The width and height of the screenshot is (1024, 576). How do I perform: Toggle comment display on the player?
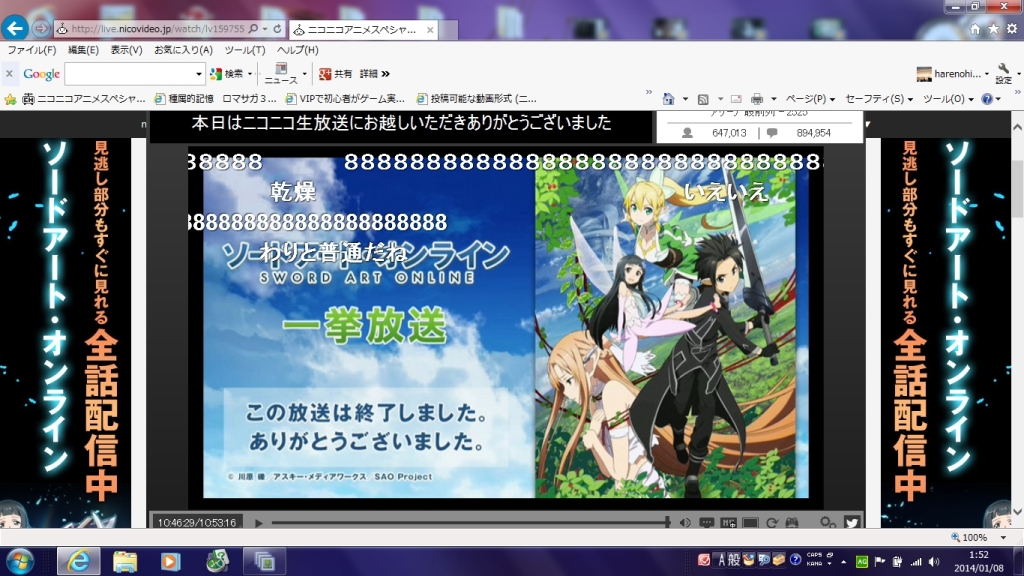707,522
